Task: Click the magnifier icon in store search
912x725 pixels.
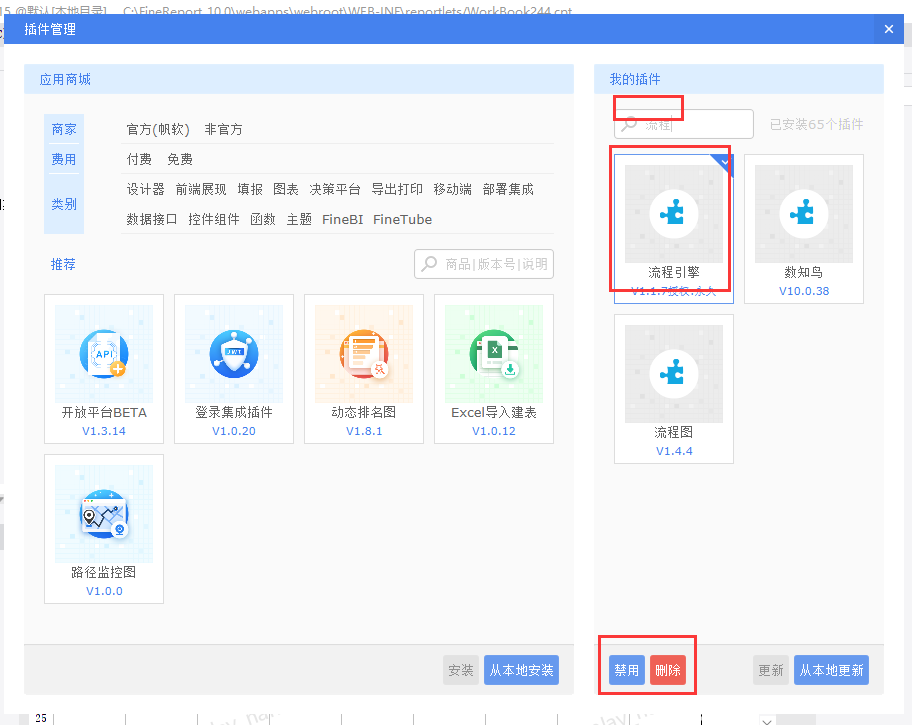Action: (429, 264)
